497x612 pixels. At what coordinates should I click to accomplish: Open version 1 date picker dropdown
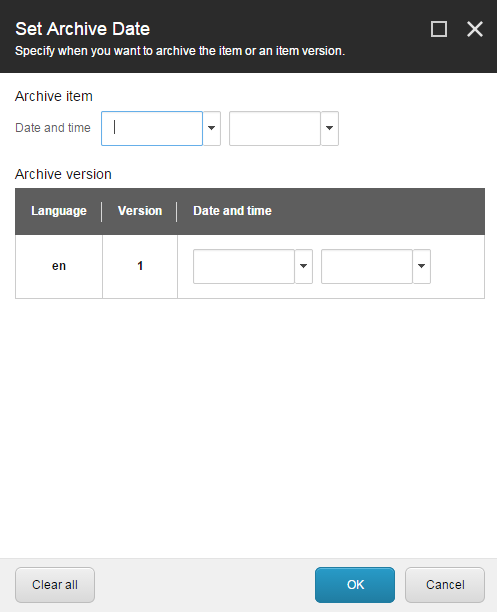304,267
